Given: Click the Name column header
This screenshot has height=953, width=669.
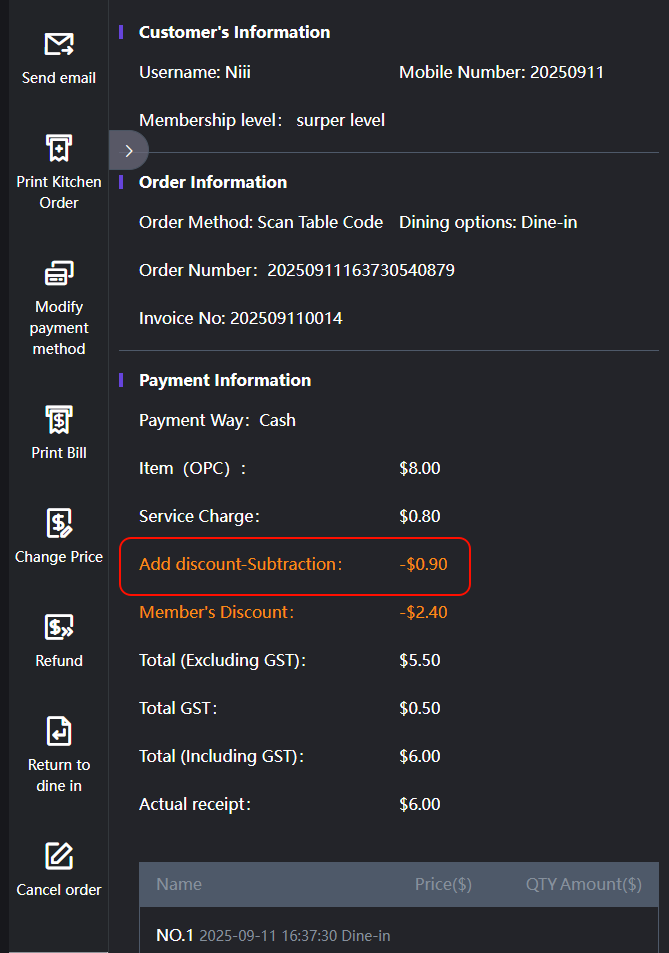Looking at the screenshot, I should (x=179, y=884).
